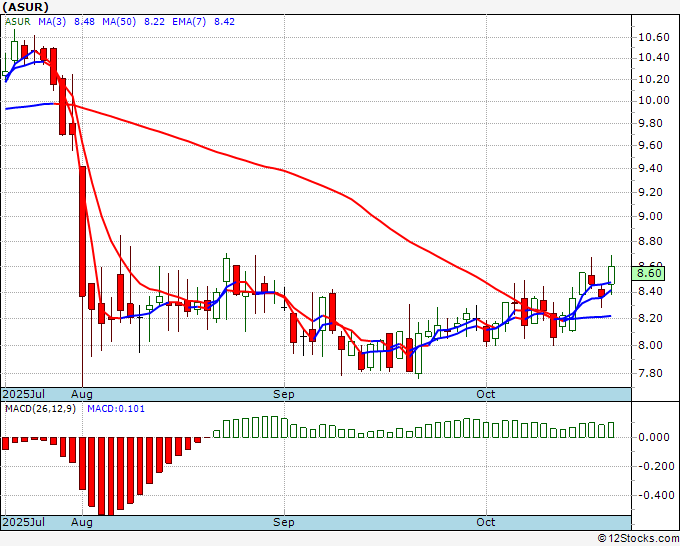Click the 10.60 price axis label

654,37
